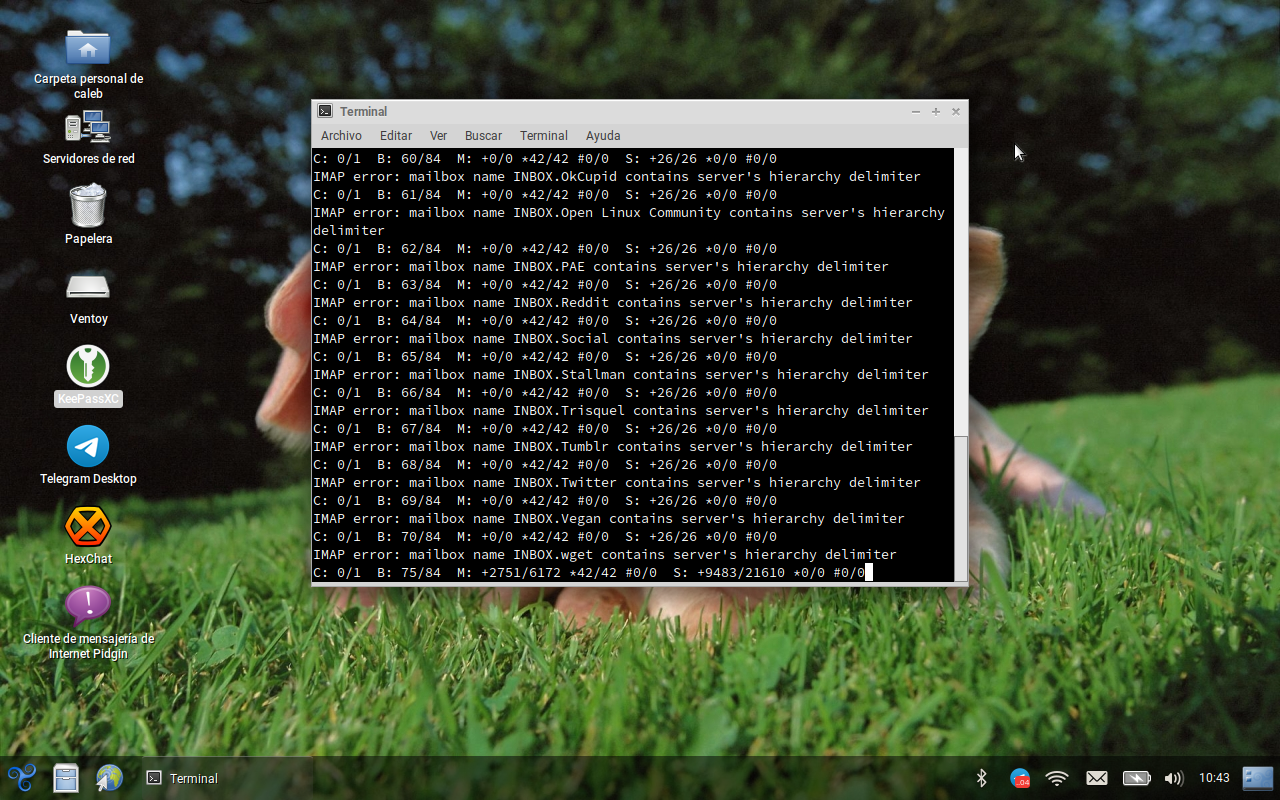Launch the web browser from taskbar
The height and width of the screenshot is (800, 1280).
point(109,778)
